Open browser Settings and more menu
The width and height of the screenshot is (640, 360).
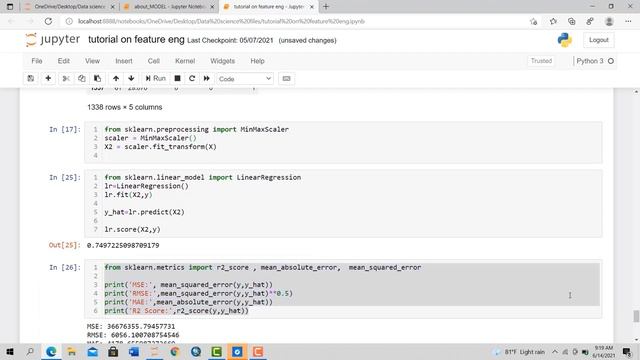click(628, 21)
